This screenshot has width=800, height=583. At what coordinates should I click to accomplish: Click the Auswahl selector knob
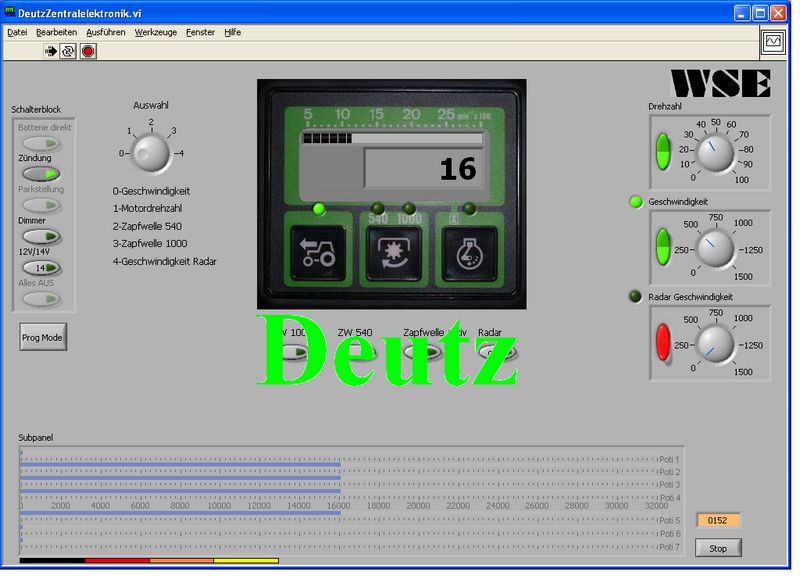151,153
